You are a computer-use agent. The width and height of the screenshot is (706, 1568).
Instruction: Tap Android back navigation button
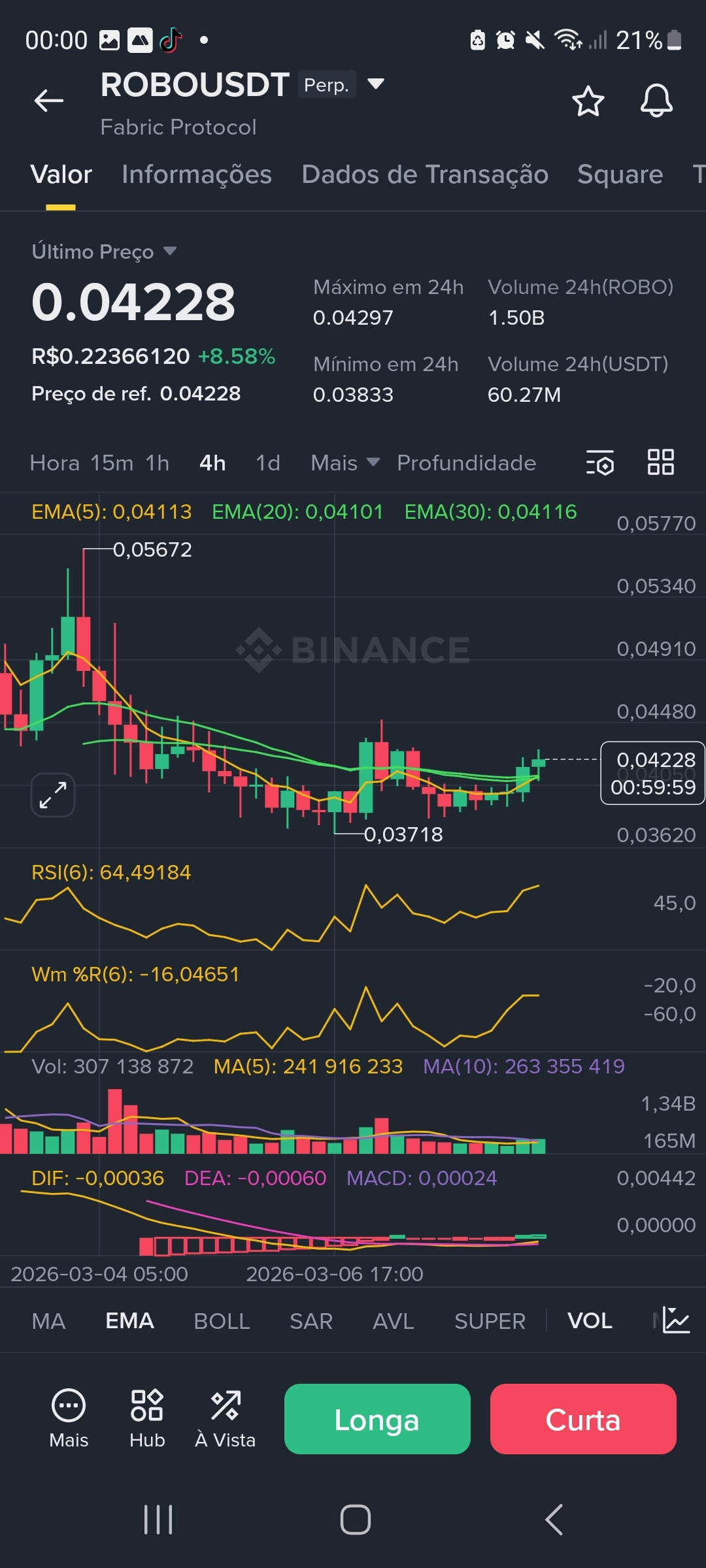point(554,1519)
